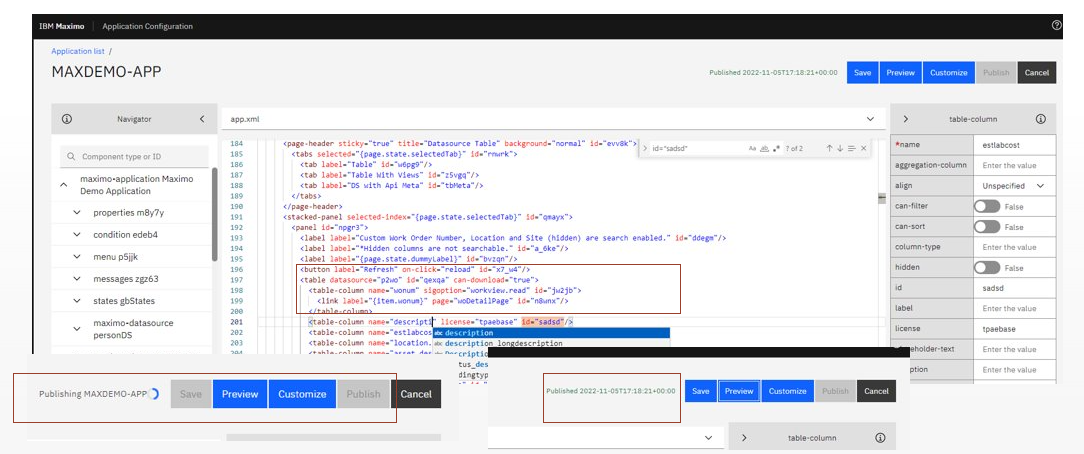Click the magnifier icon in the Navigator search box
Image resolution: width=1084 pixels, height=454 pixels.
71,157
